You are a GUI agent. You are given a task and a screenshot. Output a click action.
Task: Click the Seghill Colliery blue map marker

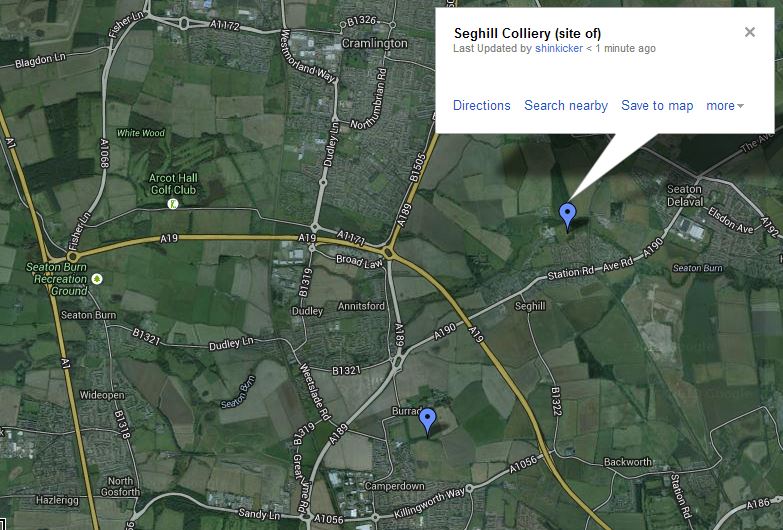(567, 214)
